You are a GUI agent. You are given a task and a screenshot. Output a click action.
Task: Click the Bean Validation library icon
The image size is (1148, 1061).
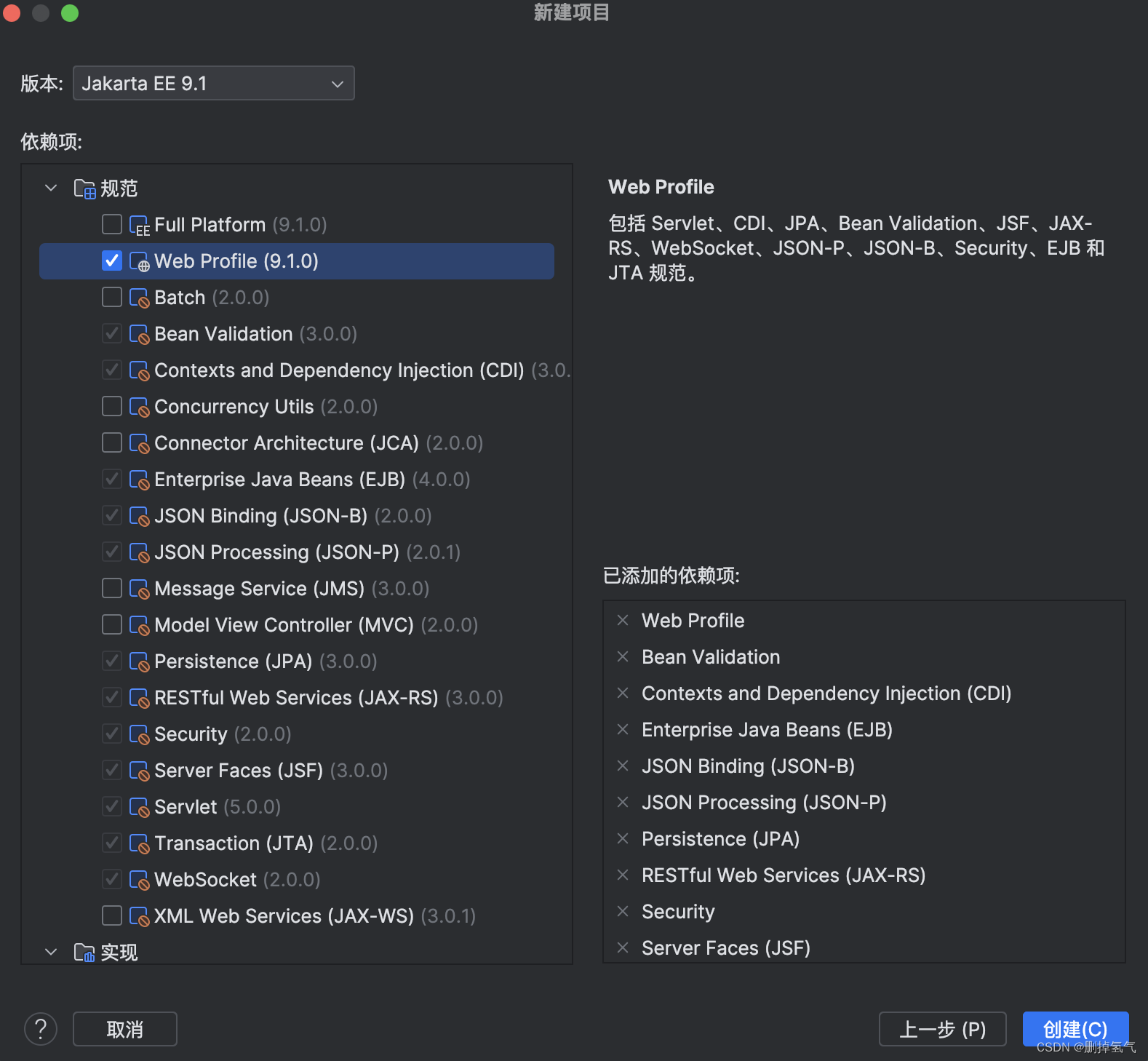click(x=140, y=335)
